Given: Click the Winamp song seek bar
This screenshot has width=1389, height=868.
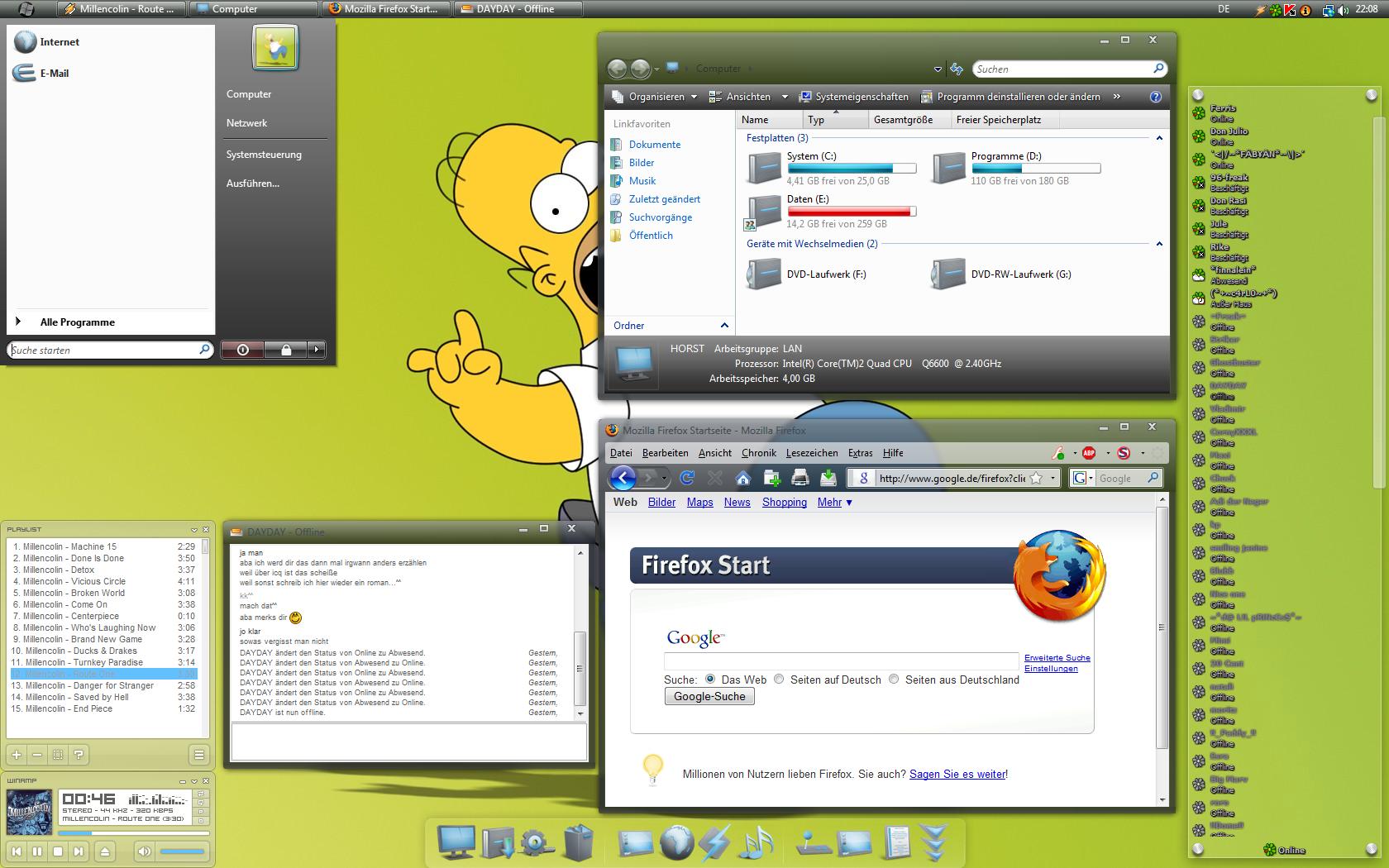Looking at the screenshot, I should click(134, 833).
